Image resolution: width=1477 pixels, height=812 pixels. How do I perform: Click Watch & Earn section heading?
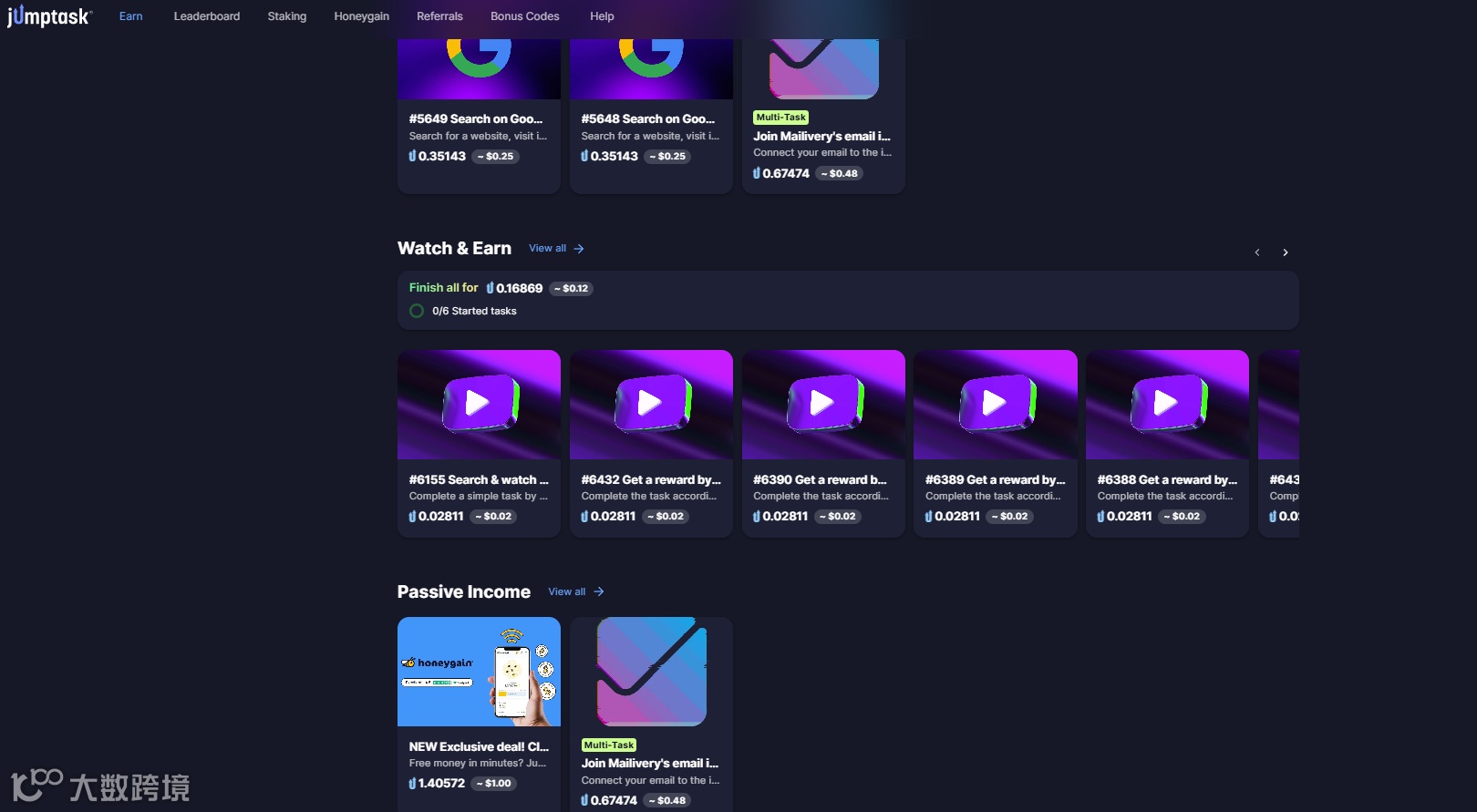click(x=454, y=248)
